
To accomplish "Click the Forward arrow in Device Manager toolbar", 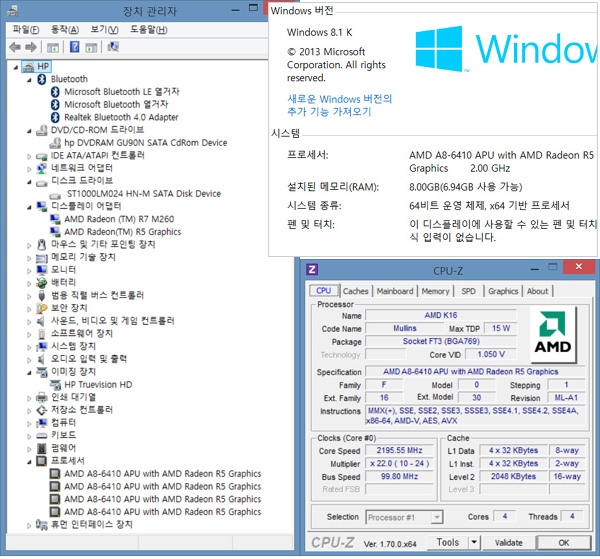I will click(31, 47).
